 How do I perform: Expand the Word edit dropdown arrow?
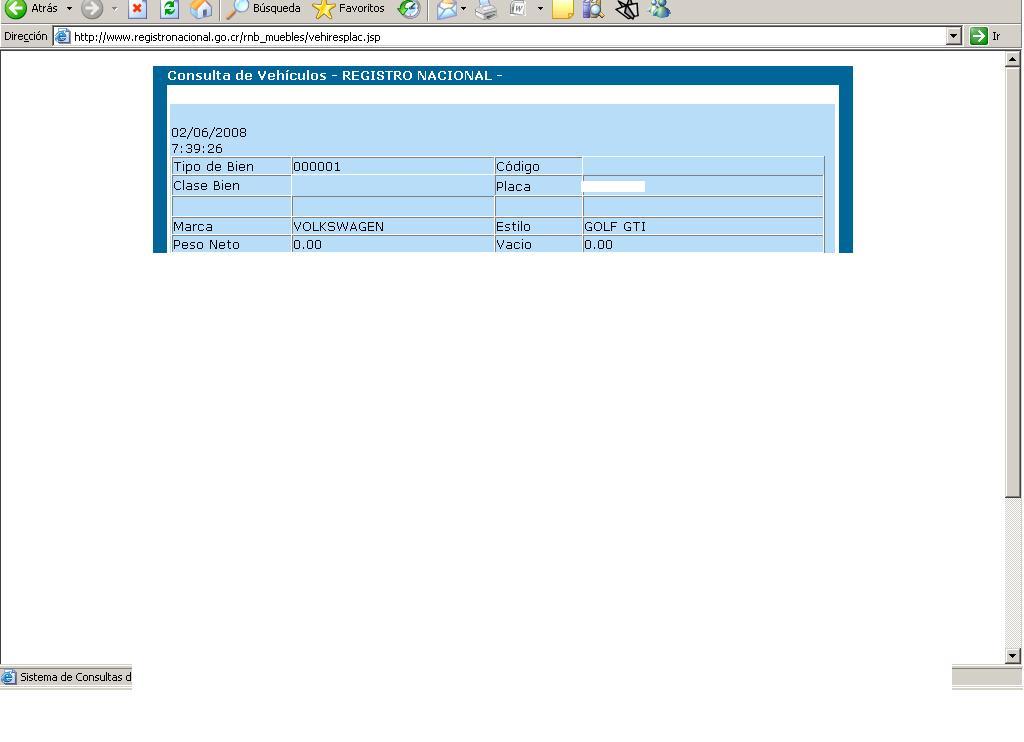pyautogui.click(x=540, y=9)
